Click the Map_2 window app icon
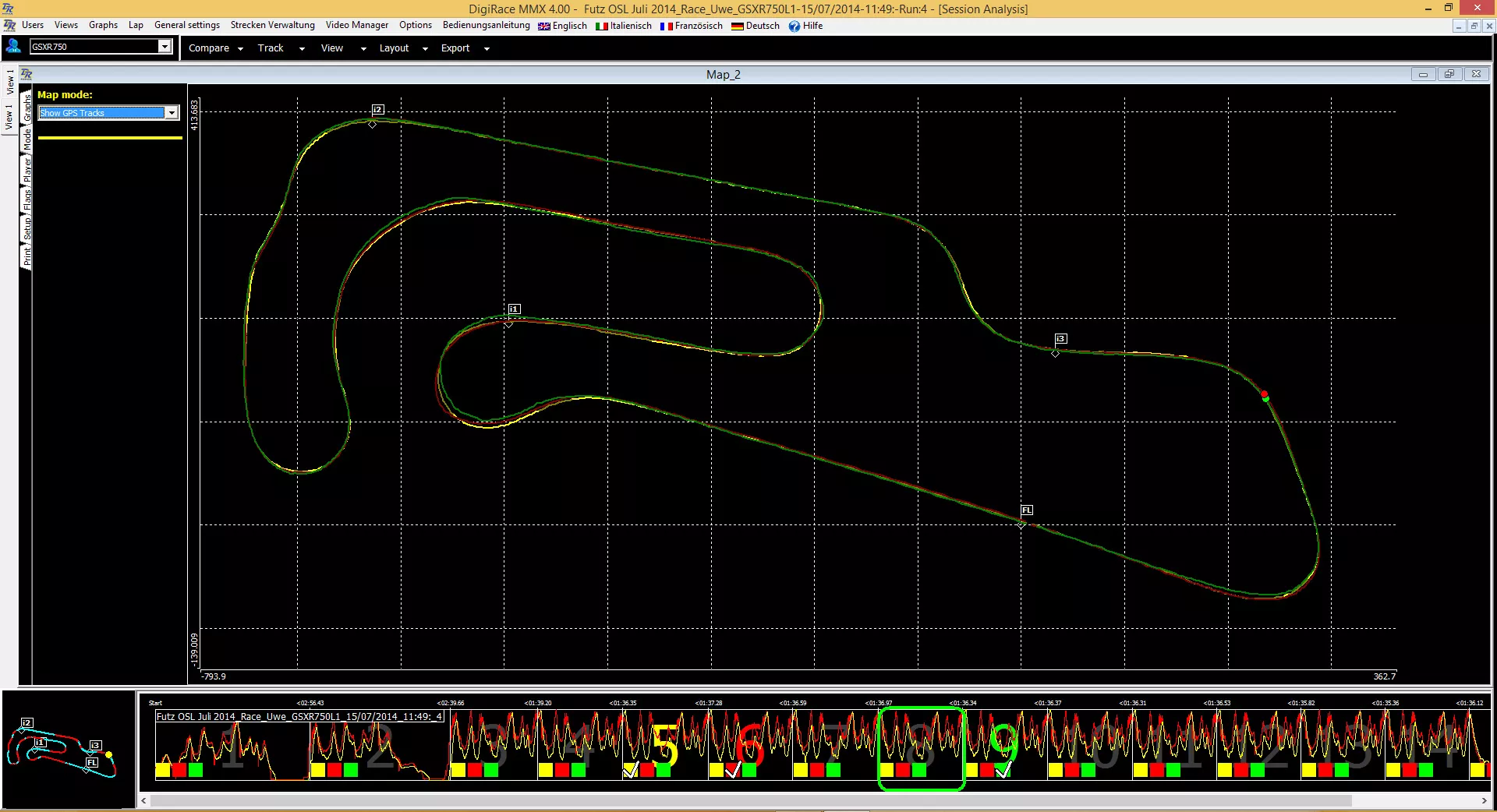Image resolution: width=1497 pixels, height=812 pixels. tap(27, 75)
